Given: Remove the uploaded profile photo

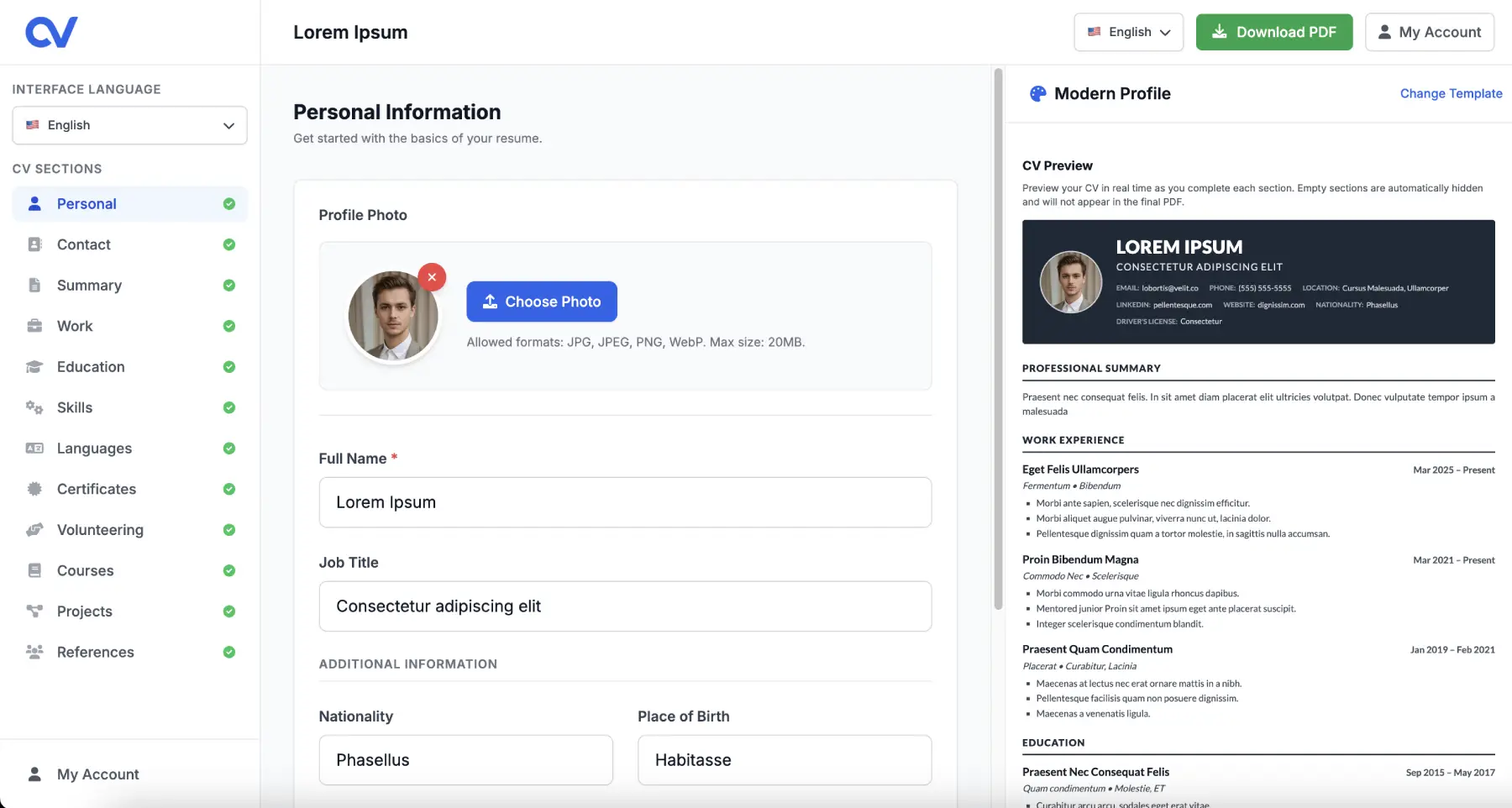Looking at the screenshot, I should [x=432, y=276].
